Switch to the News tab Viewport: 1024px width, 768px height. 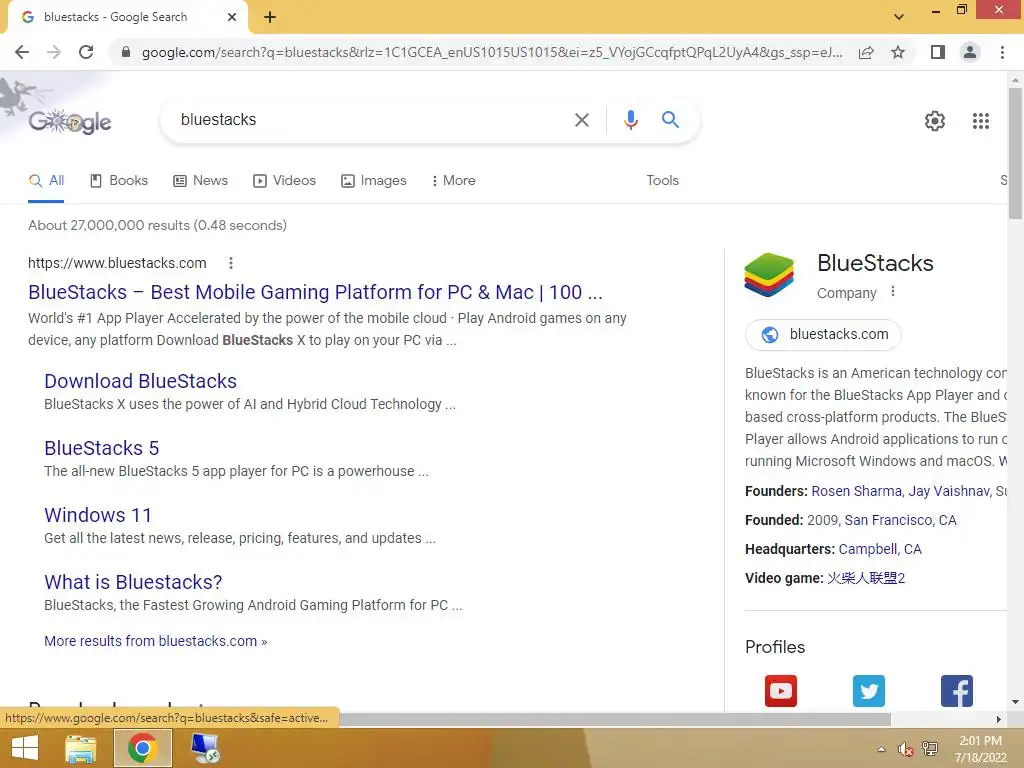pos(200,180)
